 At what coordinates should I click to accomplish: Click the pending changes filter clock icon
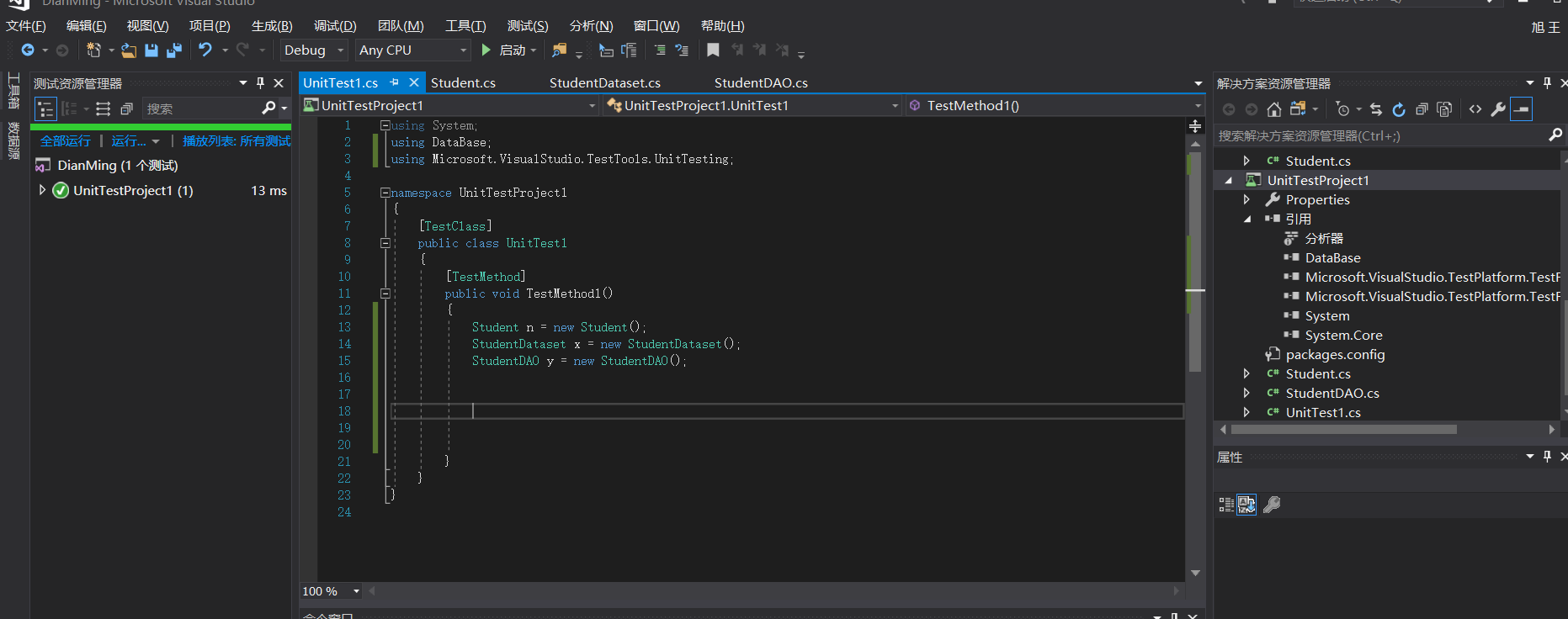click(x=1343, y=109)
